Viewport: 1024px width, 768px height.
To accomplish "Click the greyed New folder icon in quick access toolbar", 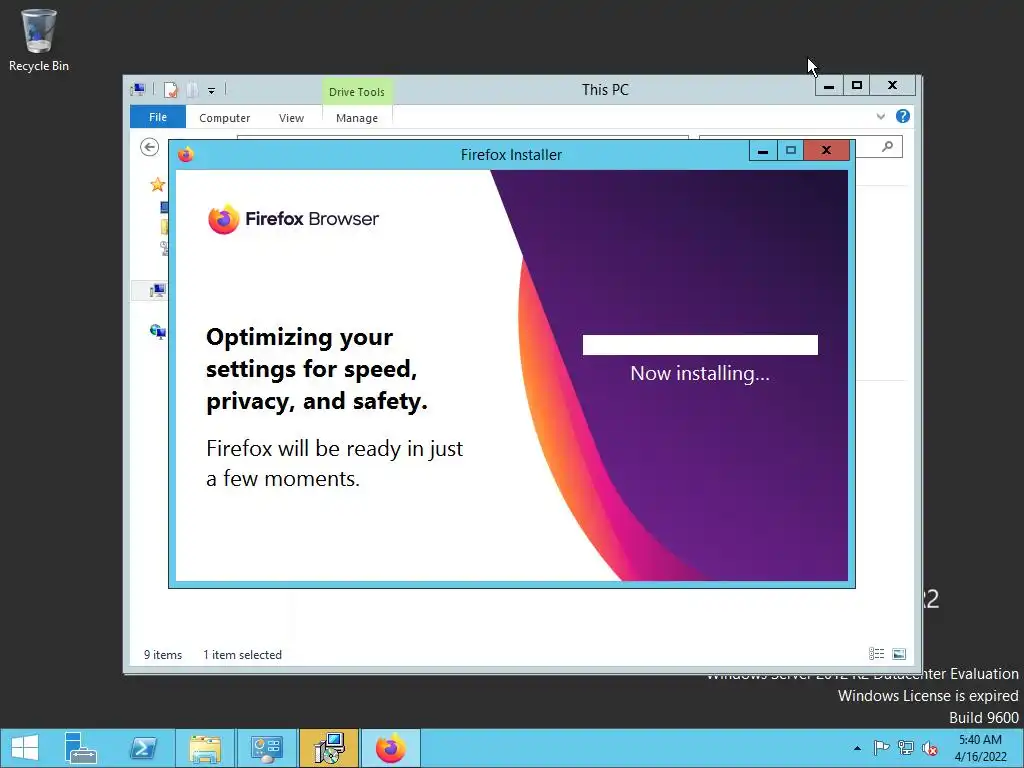I will point(192,89).
